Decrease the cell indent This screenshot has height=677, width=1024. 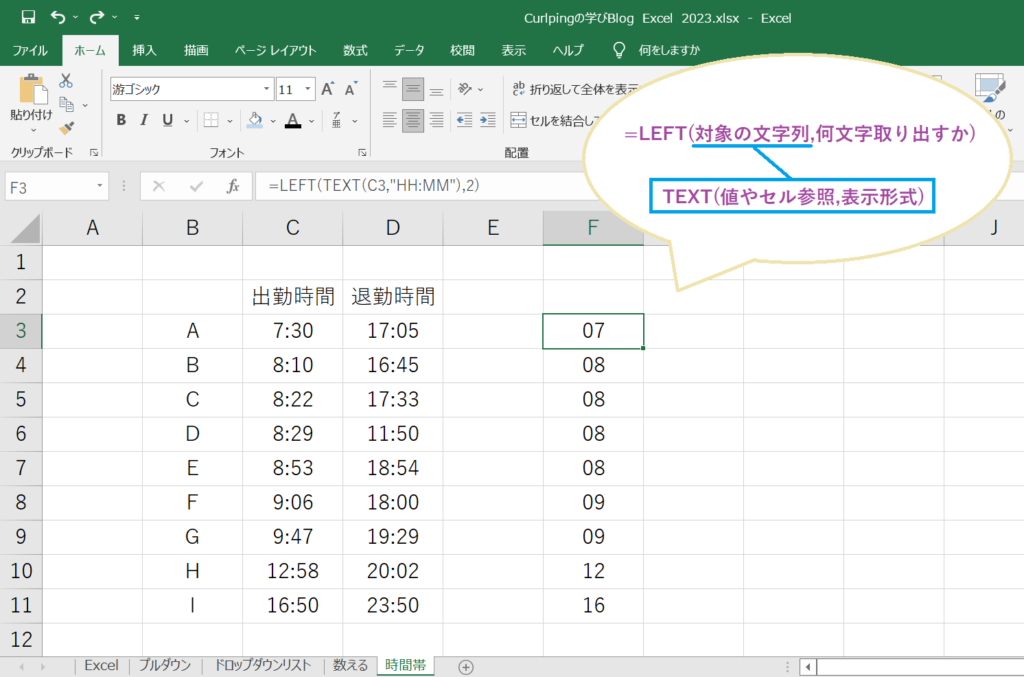(464, 120)
